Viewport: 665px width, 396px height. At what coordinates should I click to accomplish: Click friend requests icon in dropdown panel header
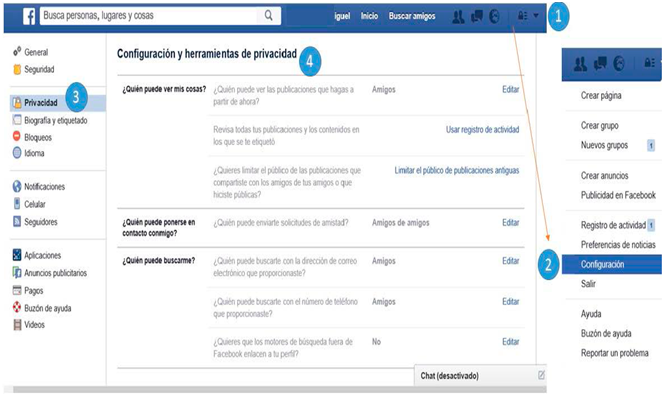point(580,64)
